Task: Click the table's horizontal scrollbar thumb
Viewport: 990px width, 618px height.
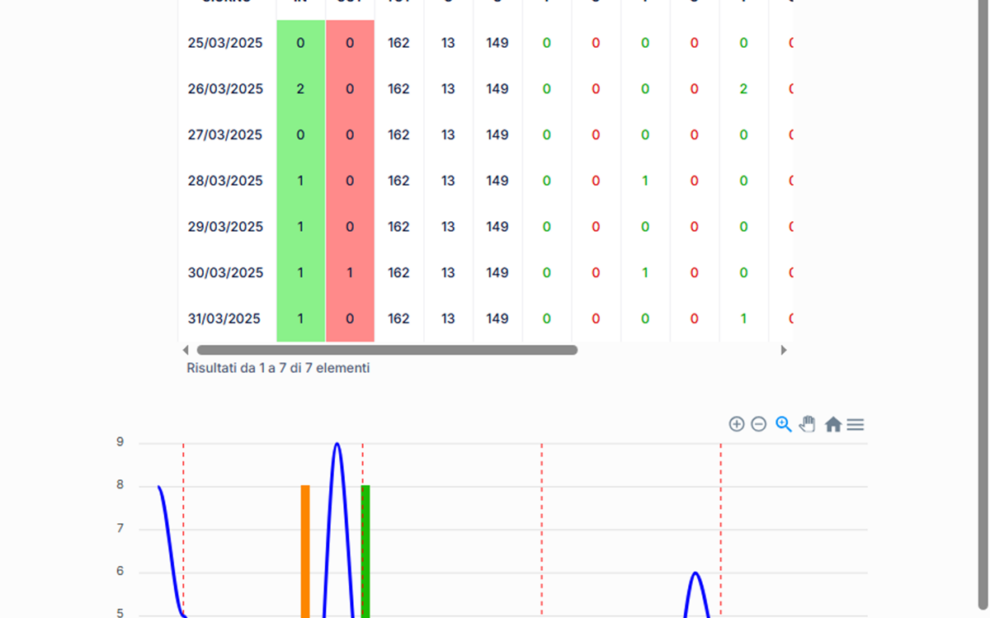Action: 387,350
